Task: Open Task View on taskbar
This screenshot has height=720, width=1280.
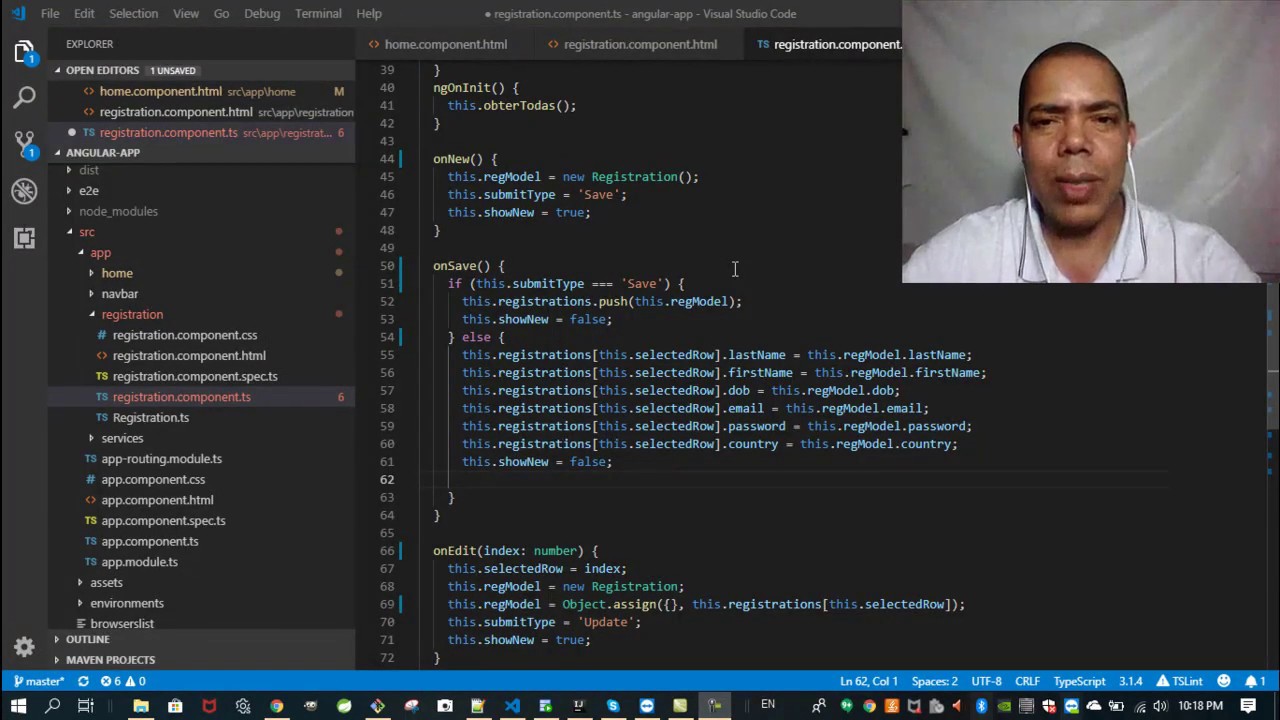Action: tap(86, 706)
